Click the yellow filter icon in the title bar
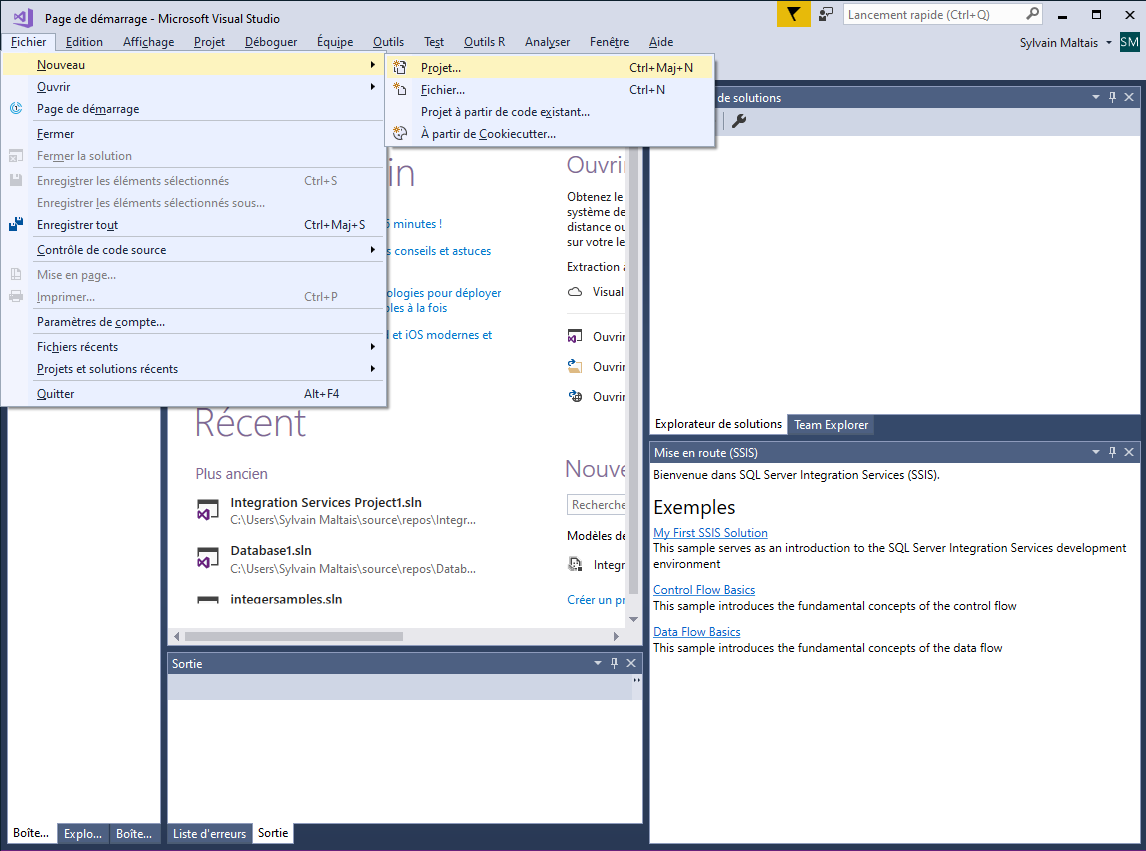The height and width of the screenshot is (851, 1146). pyautogui.click(x=793, y=14)
